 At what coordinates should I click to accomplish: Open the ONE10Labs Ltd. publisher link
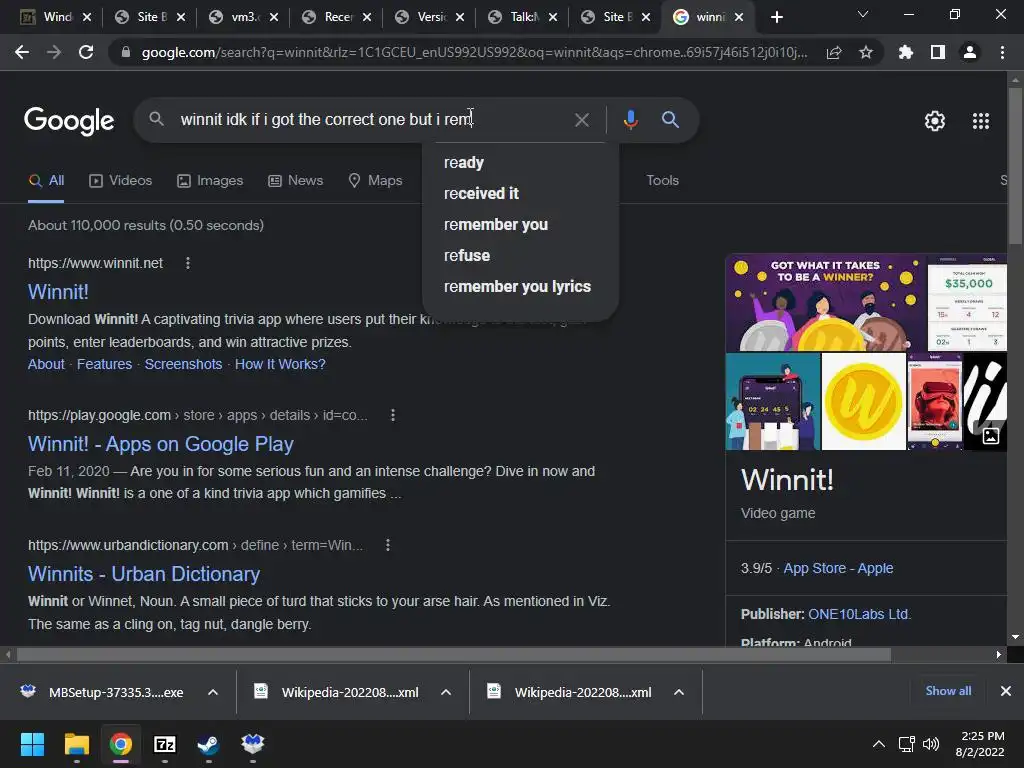859,615
